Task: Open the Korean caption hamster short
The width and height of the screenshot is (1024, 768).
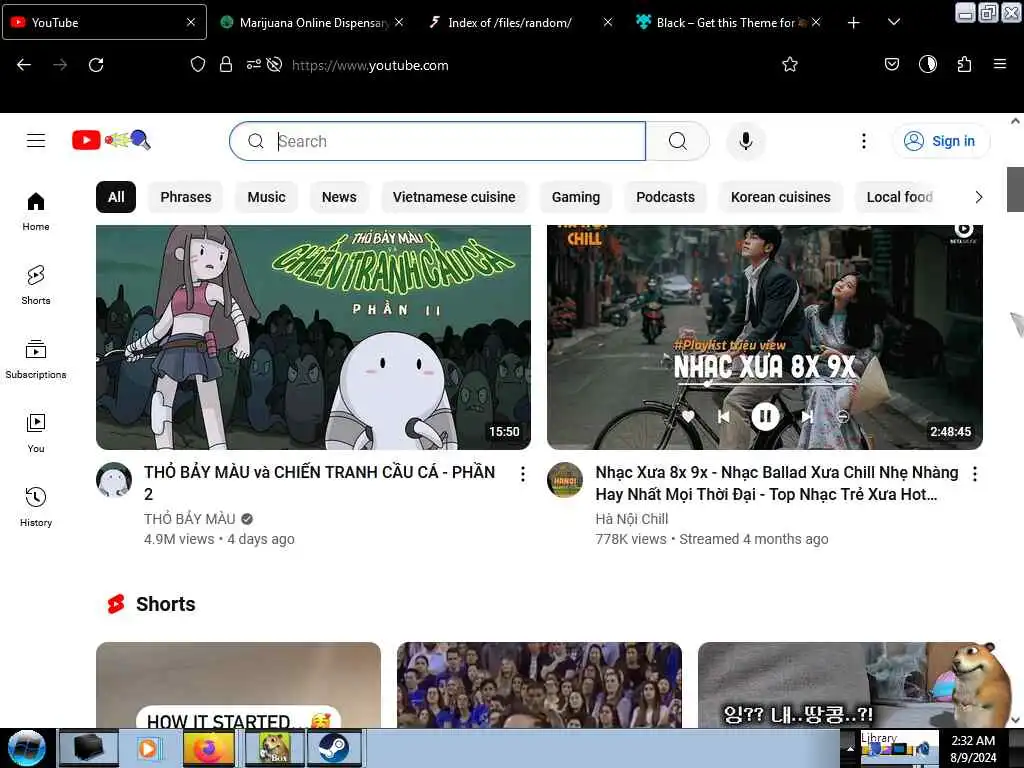Action: tap(840, 685)
